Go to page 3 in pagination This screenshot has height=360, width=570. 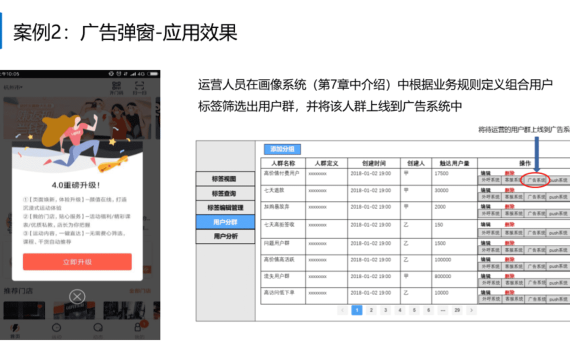point(385,310)
